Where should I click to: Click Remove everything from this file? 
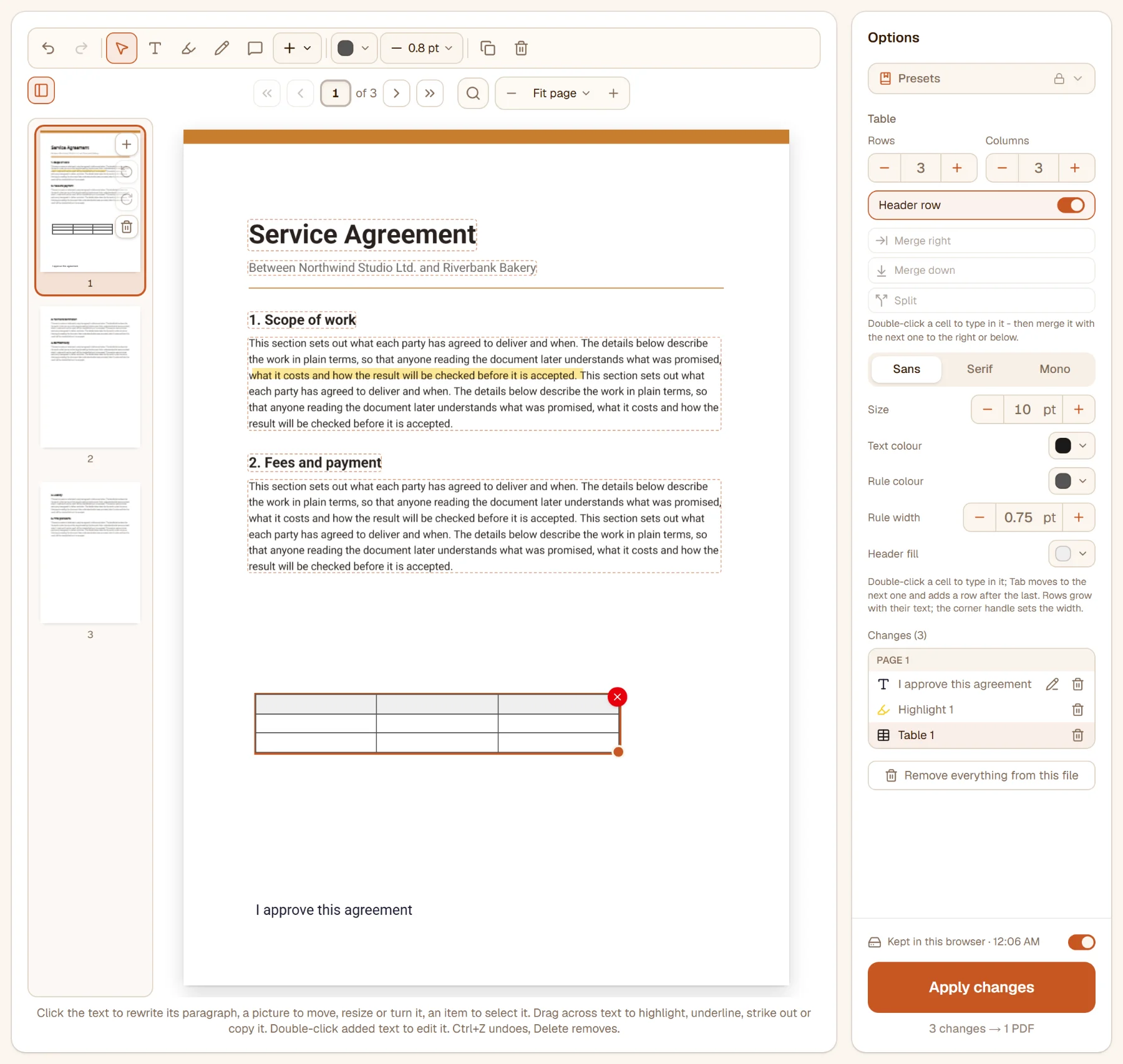coord(981,775)
